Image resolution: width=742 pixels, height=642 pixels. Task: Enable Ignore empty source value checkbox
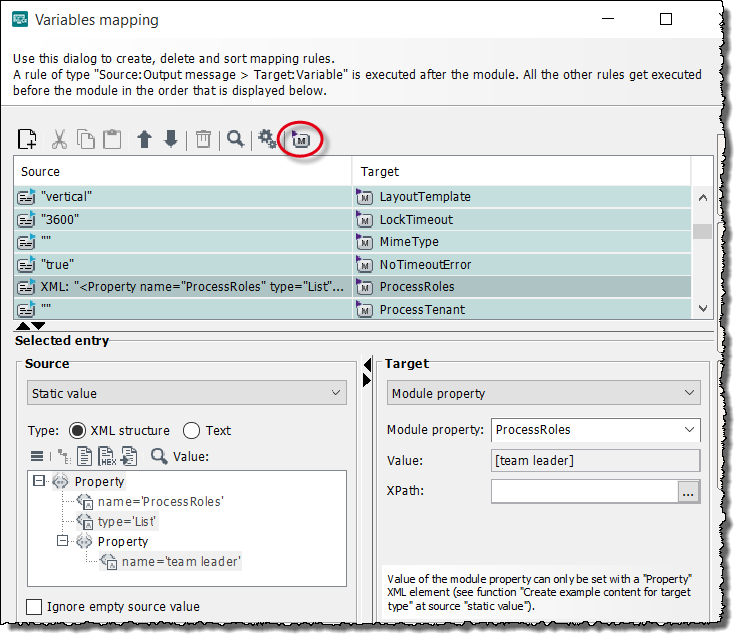(35, 607)
